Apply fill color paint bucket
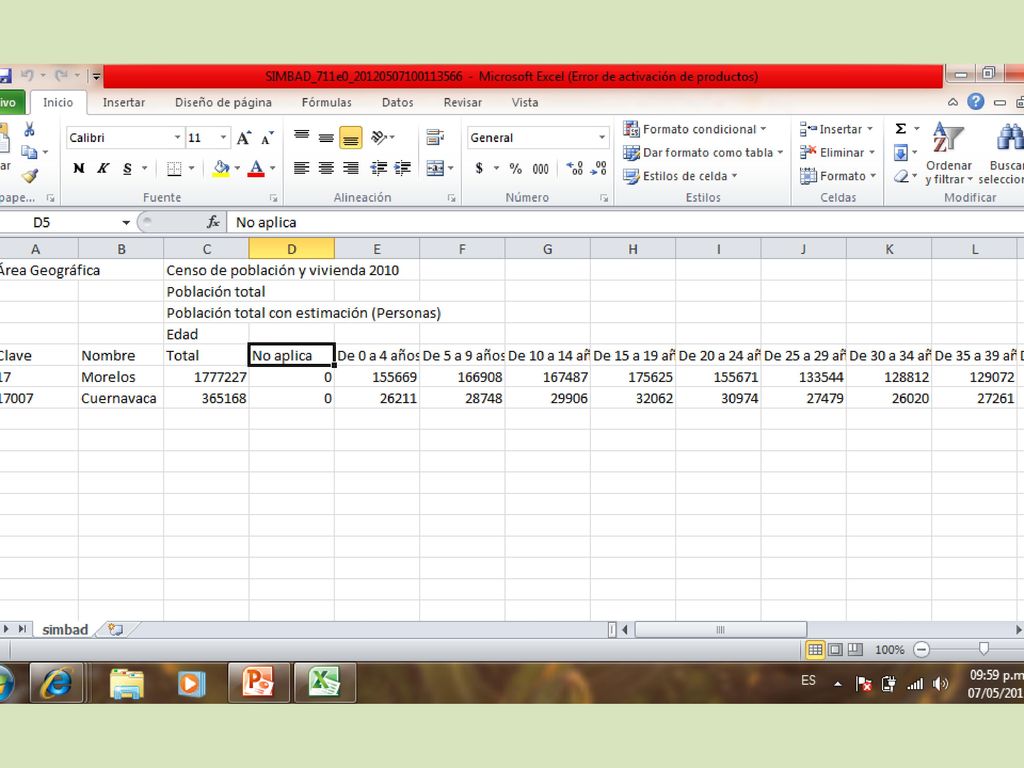 click(x=221, y=168)
